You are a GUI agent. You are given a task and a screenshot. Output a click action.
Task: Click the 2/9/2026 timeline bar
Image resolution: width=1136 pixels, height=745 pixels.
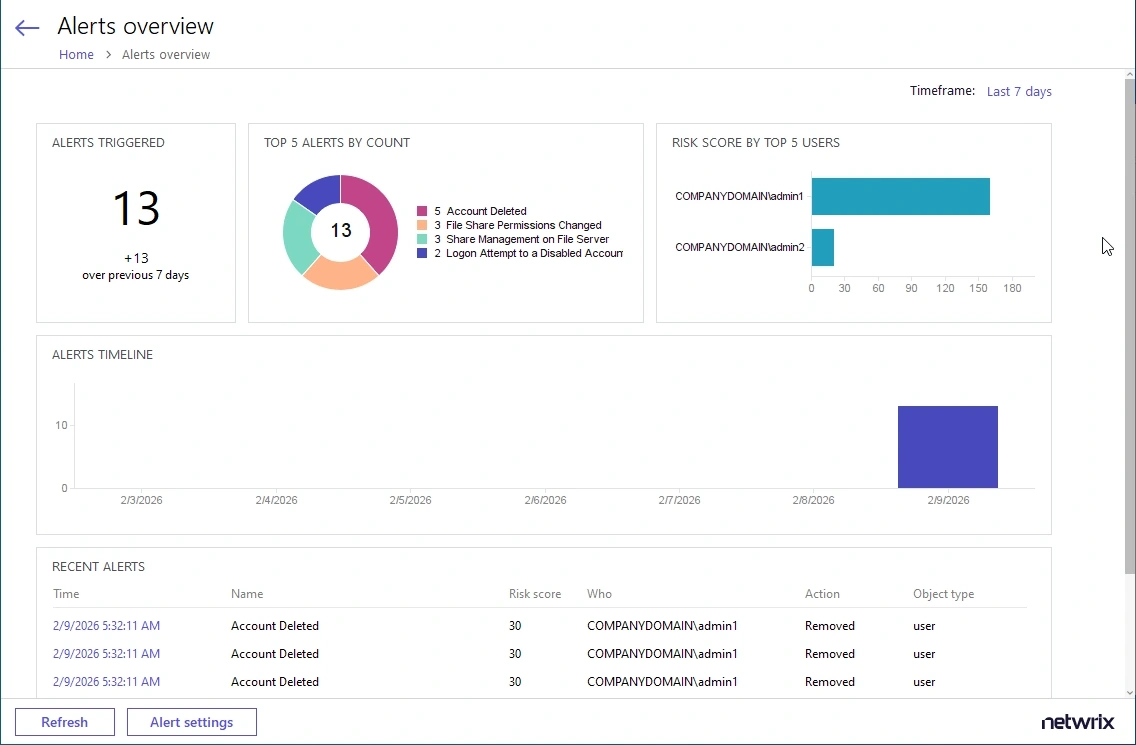click(x=947, y=447)
